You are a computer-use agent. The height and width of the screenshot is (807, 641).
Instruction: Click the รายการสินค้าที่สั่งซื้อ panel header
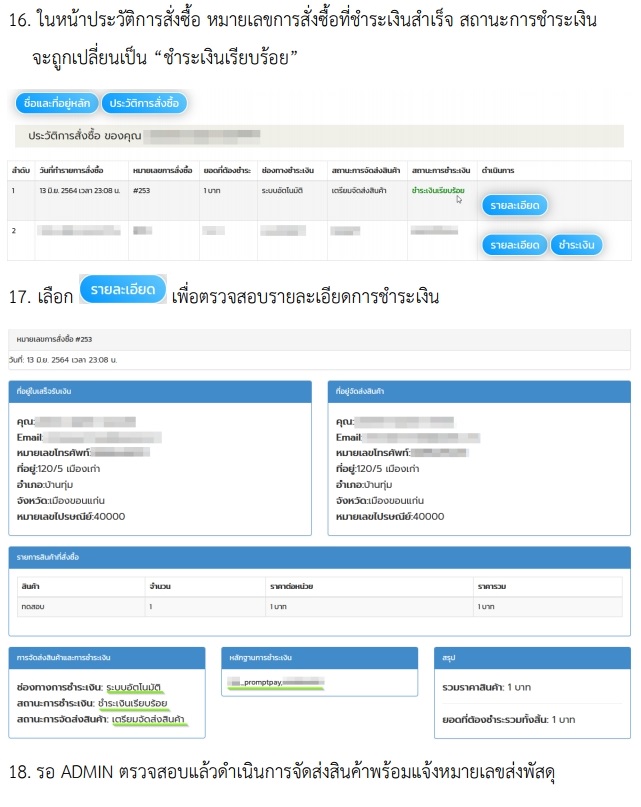319,555
